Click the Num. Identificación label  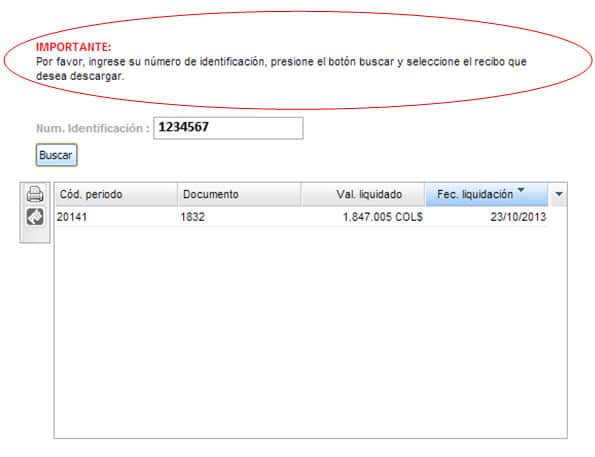(93, 129)
